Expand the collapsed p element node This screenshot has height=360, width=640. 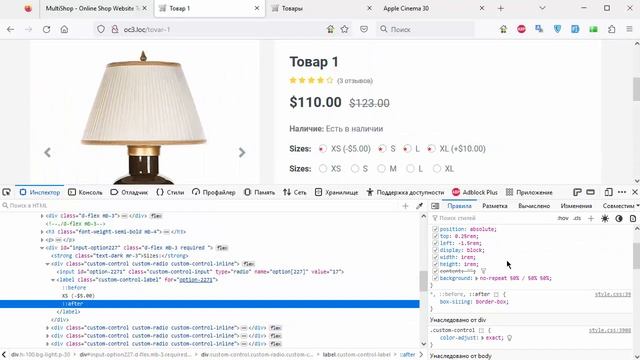(42, 240)
